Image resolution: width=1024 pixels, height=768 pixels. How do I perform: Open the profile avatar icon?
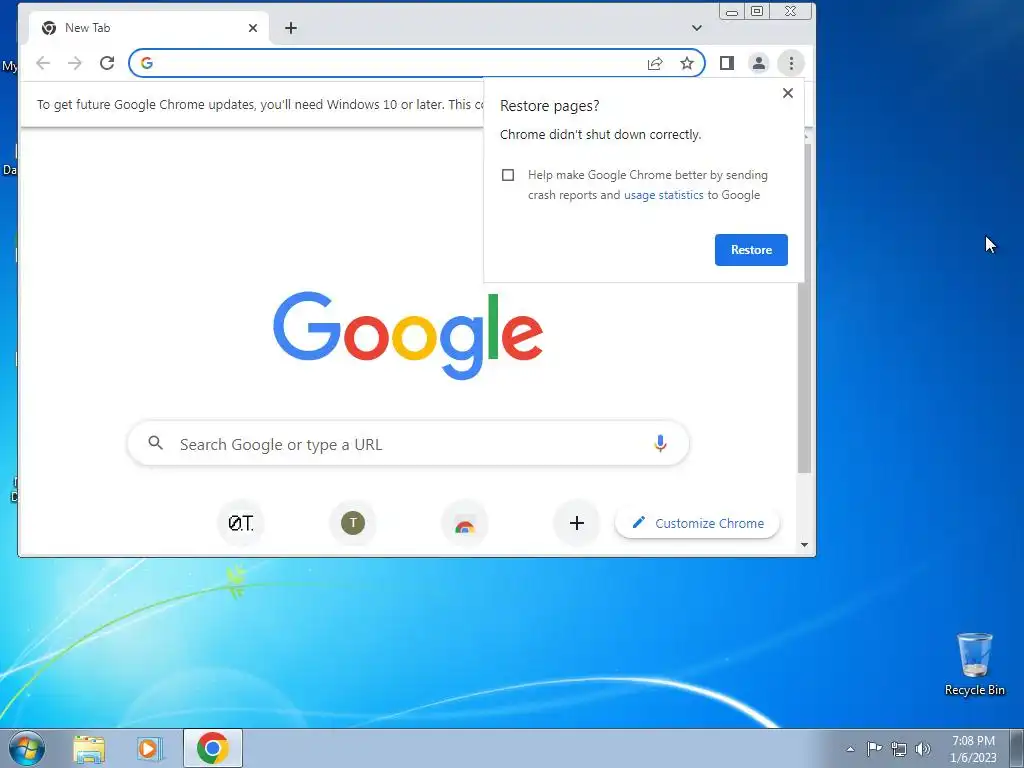pos(759,63)
